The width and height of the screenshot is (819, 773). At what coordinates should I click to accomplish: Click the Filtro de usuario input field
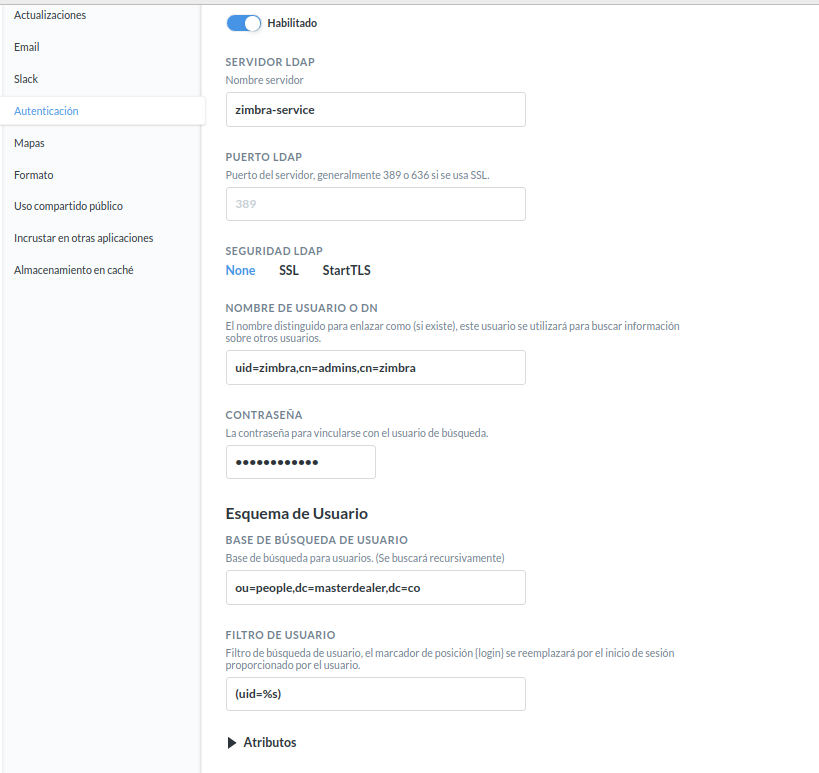point(375,694)
